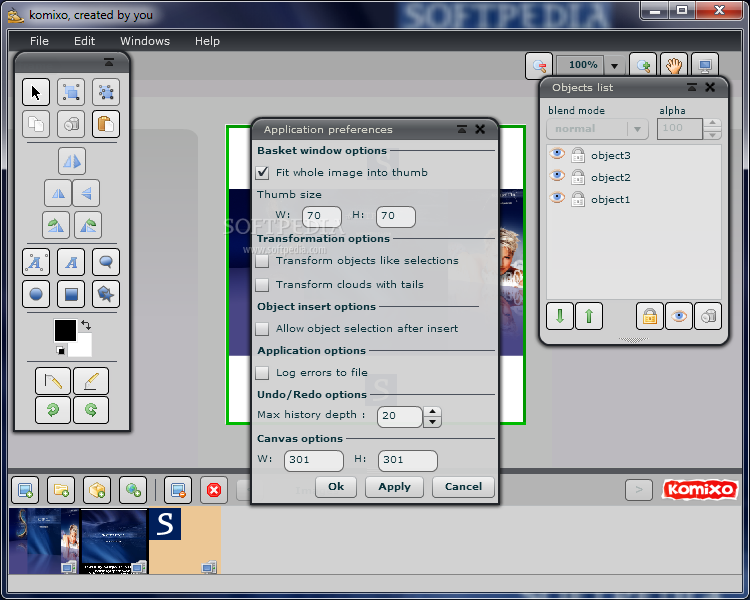Uncheck Fit whole image into thumb
This screenshot has width=750, height=600.
(x=262, y=173)
